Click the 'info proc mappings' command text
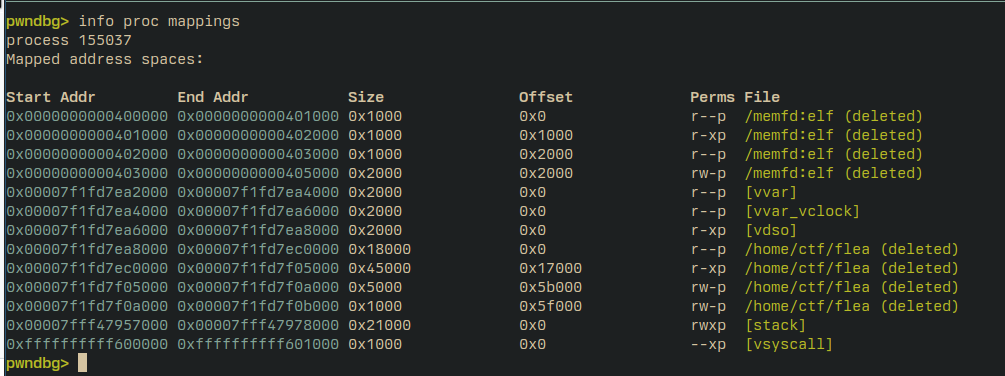Viewport: 1005px width, 376px height. [159, 21]
